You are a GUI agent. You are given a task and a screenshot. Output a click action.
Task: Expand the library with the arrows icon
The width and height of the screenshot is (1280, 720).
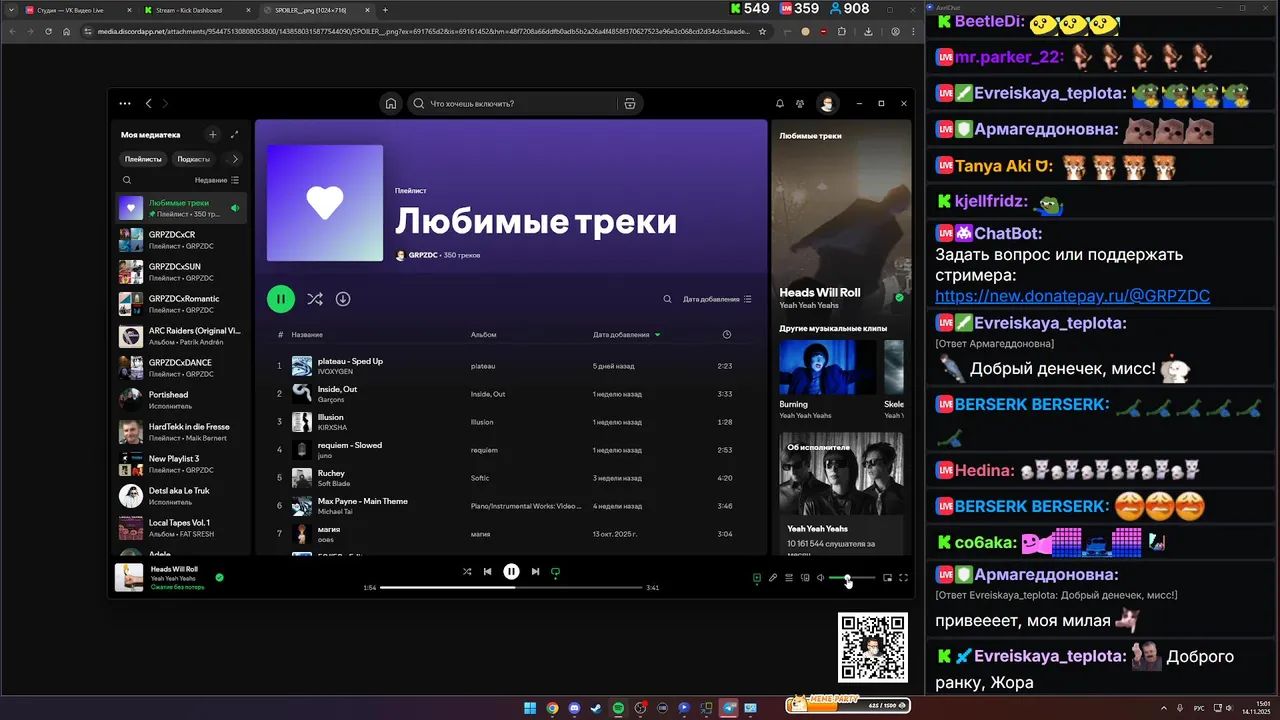pyautogui.click(x=235, y=134)
